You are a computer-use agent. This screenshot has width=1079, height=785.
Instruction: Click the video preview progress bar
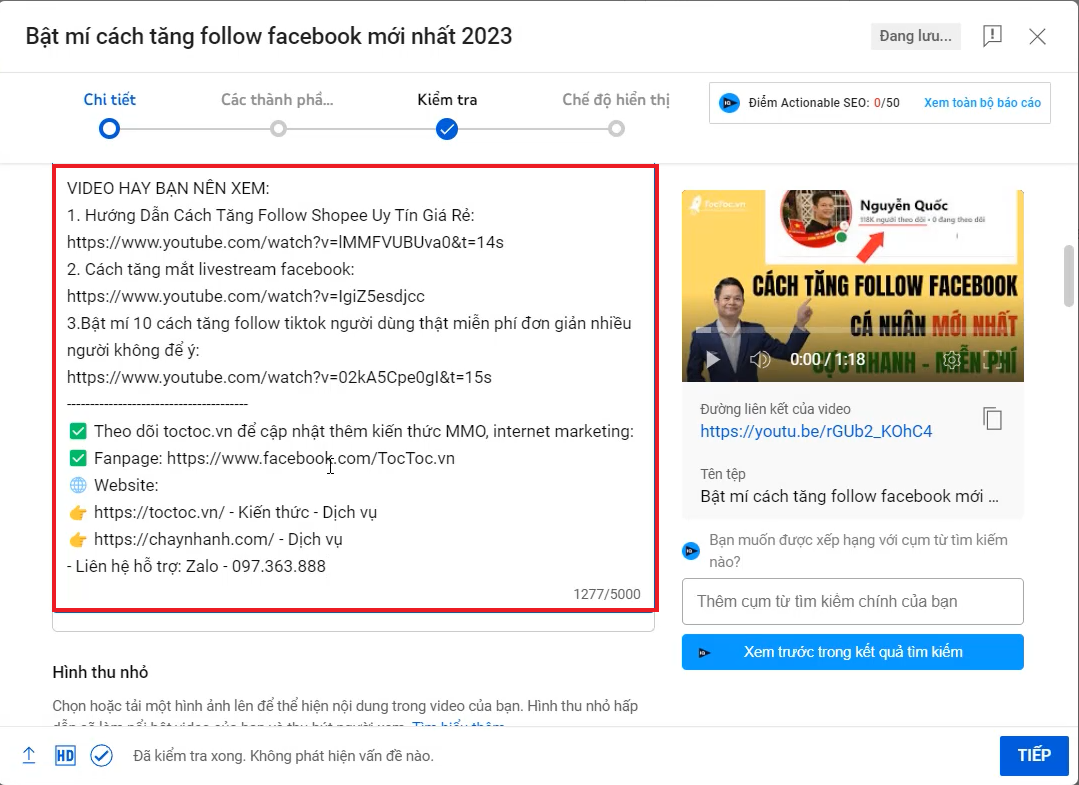[852, 330]
